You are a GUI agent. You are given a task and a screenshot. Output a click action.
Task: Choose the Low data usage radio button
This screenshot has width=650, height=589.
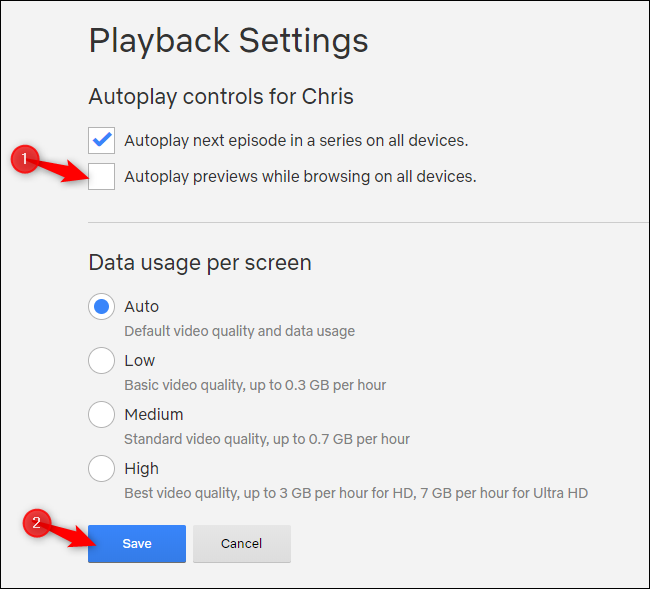click(x=102, y=360)
